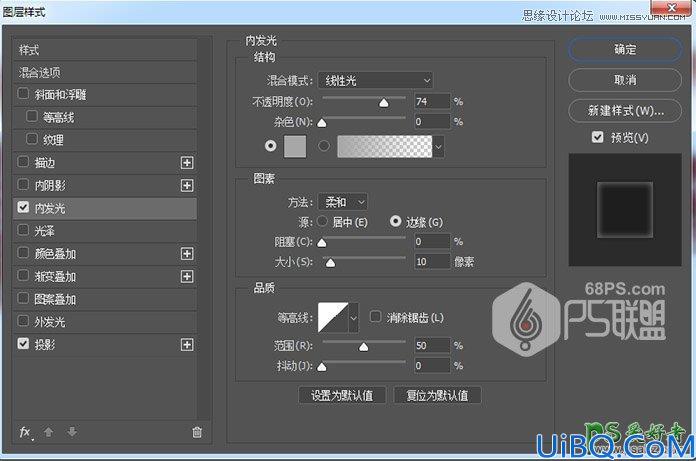
Task: Click the 复位为默认值 button
Action: tap(437, 395)
